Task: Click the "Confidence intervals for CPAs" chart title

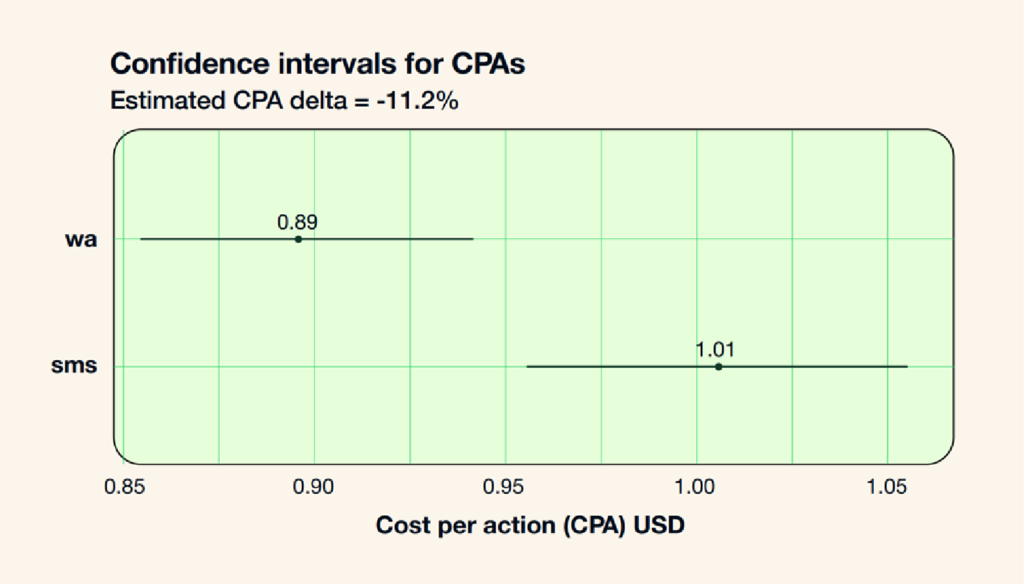Action: tap(317, 64)
